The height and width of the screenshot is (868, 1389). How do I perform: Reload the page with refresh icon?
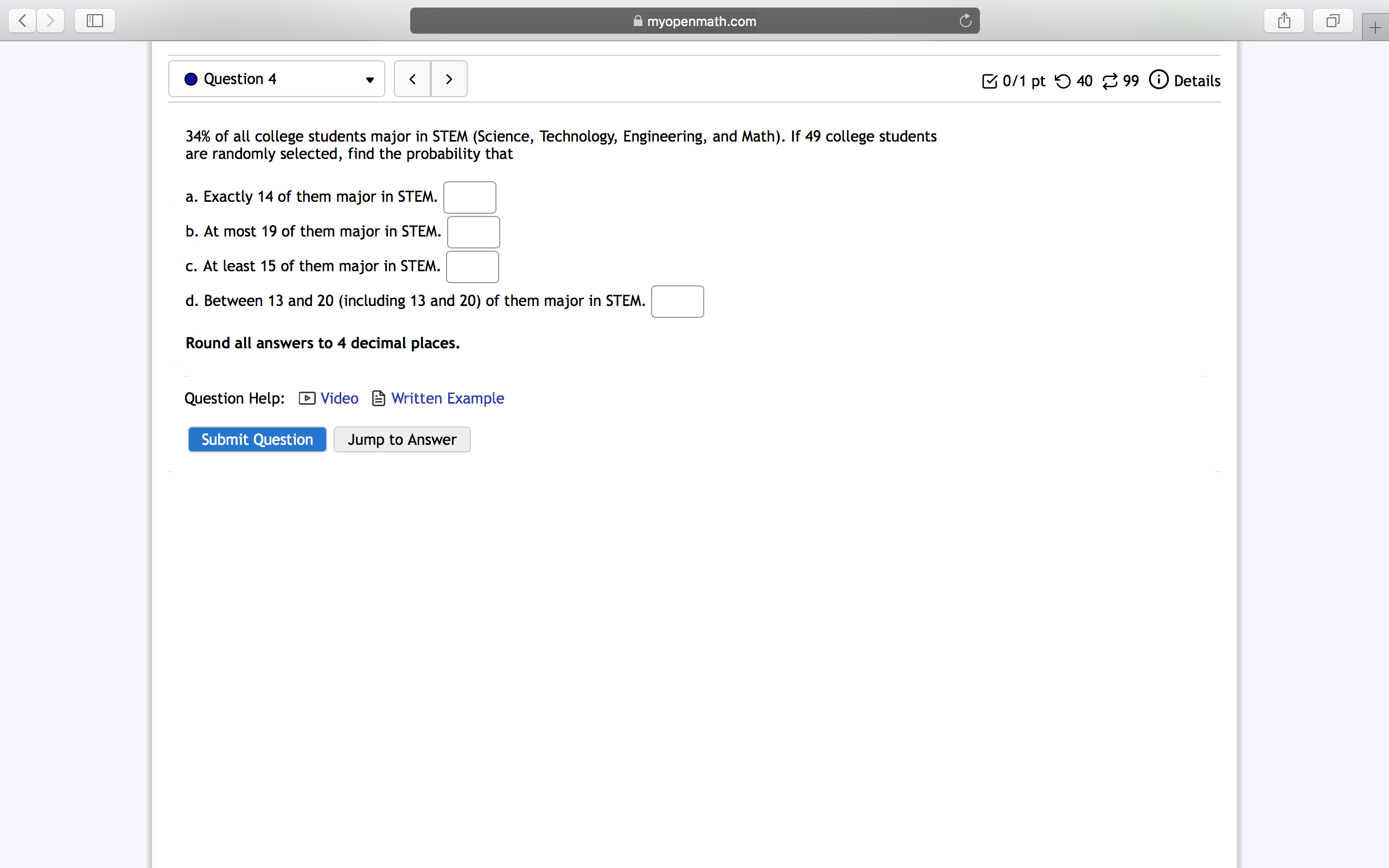point(965,21)
